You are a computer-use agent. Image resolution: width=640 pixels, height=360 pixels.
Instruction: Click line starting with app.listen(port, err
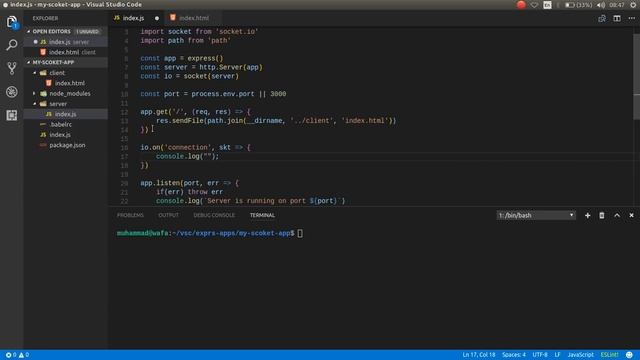click(189, 183)
